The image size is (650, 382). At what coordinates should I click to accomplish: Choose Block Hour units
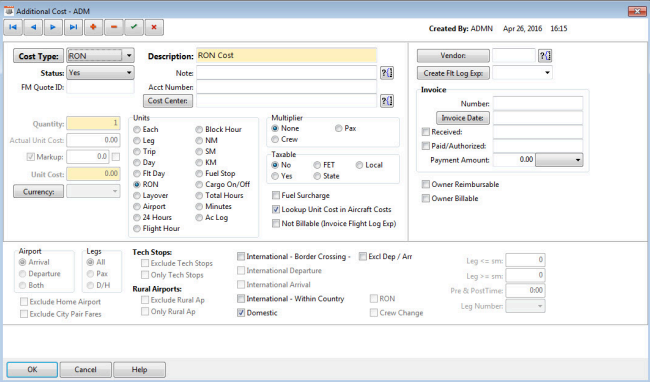point(199,130)
